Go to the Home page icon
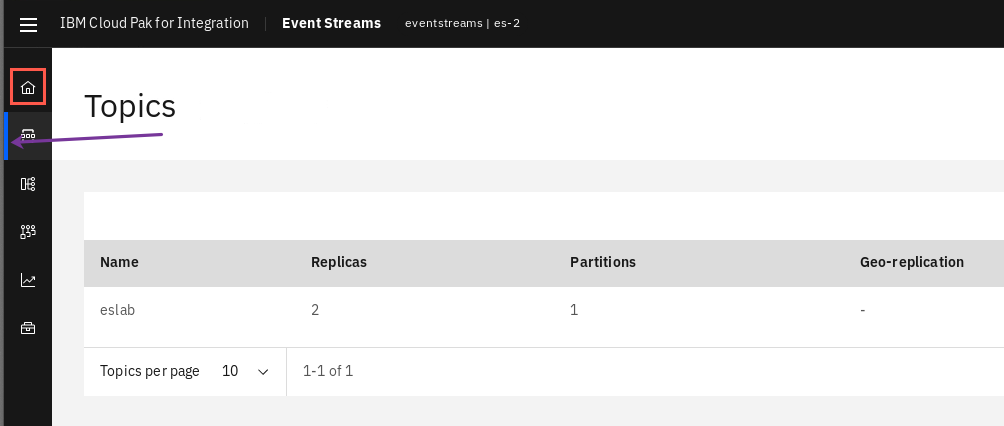This screenshot has height=426, width=1004. point(28,87)
